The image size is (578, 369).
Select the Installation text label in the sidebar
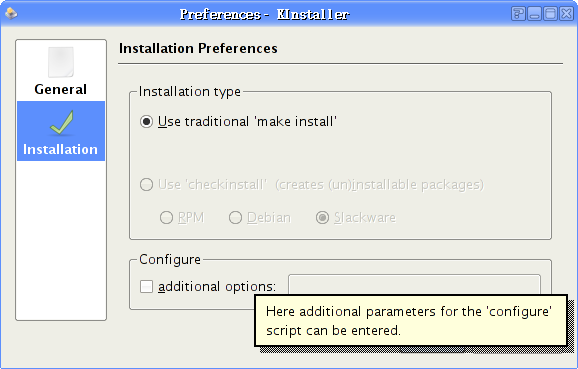pyautogui.click(x=60, y=149)
